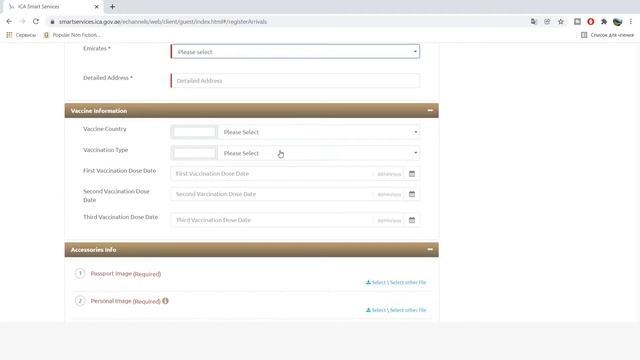Image resolution: width=640 pixels, height=360 pixels.
Task: Collapse the Accessories Info section
Action: (x=430, y=249)
